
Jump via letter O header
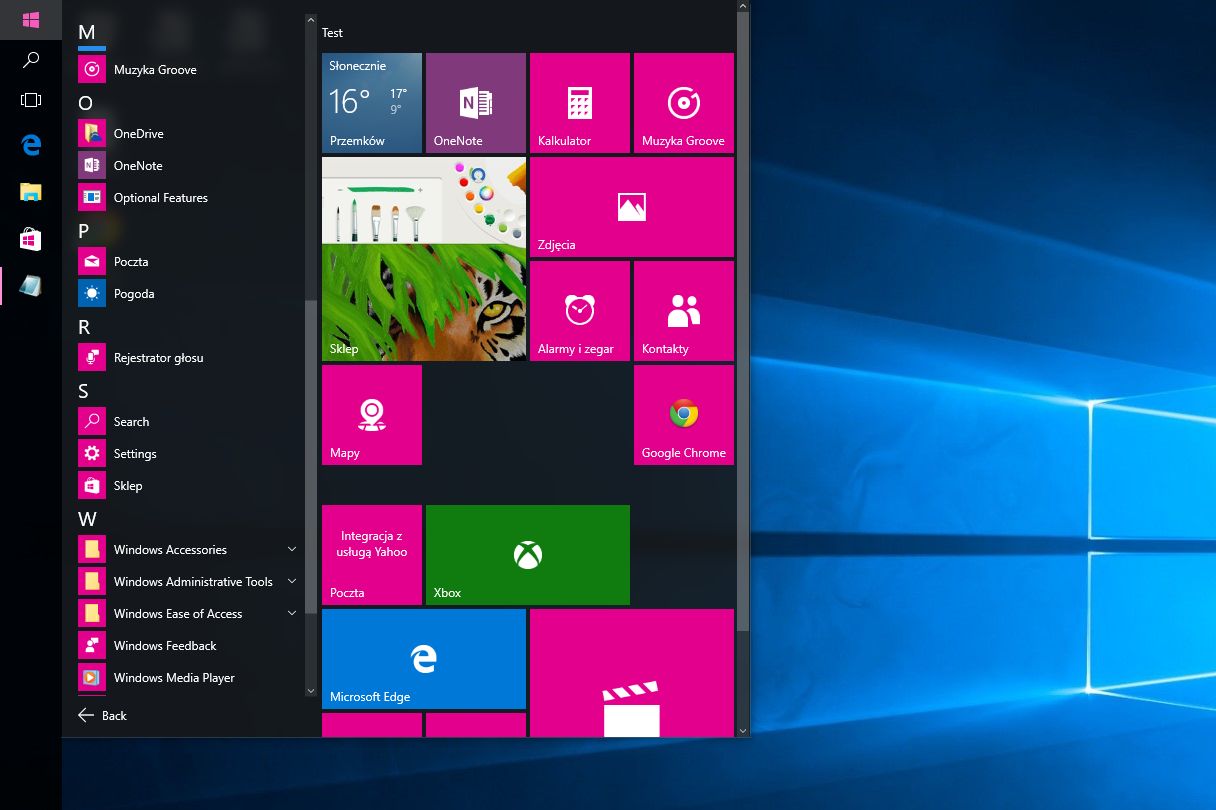pos(86,103)
